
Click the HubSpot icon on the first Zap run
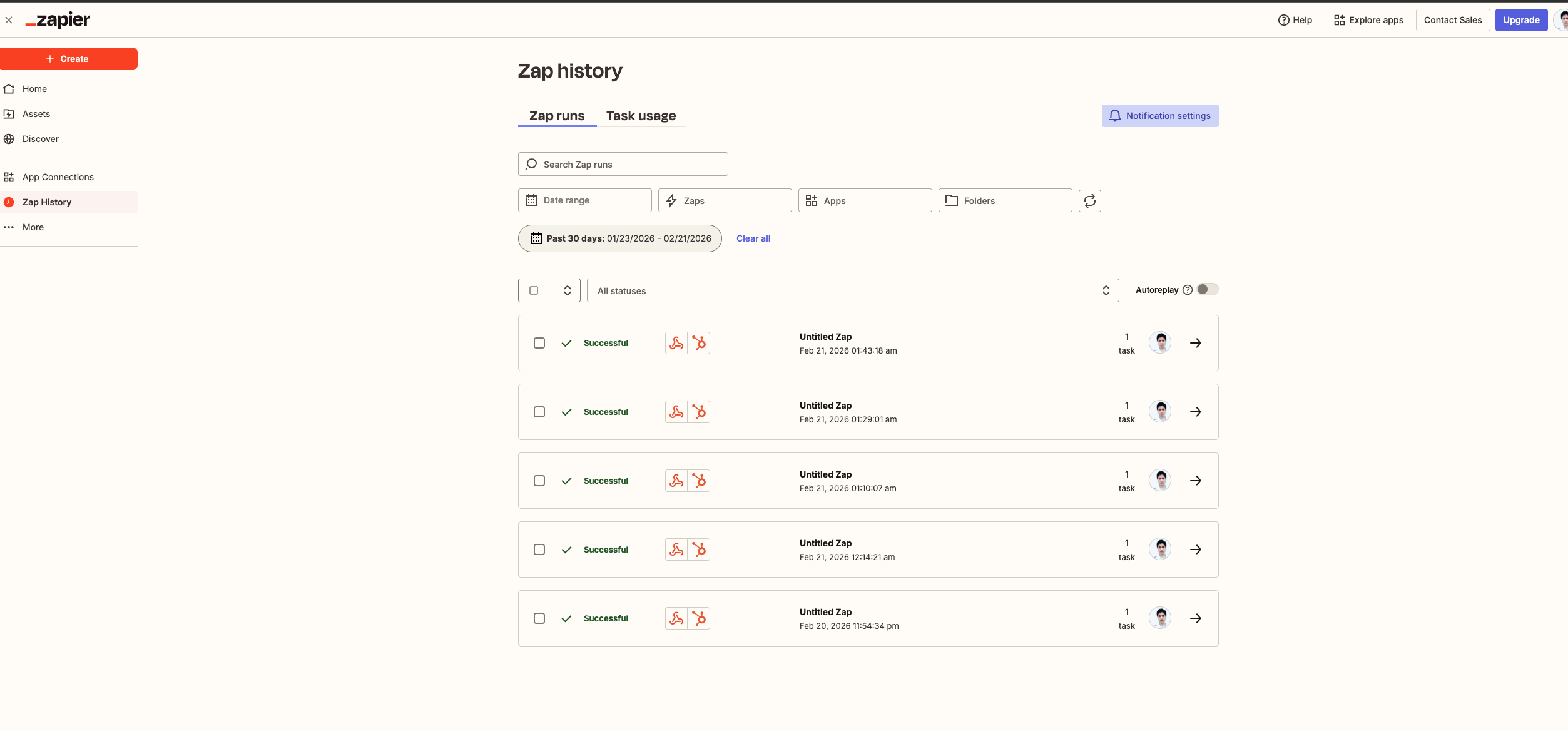[x=700, y=343]
